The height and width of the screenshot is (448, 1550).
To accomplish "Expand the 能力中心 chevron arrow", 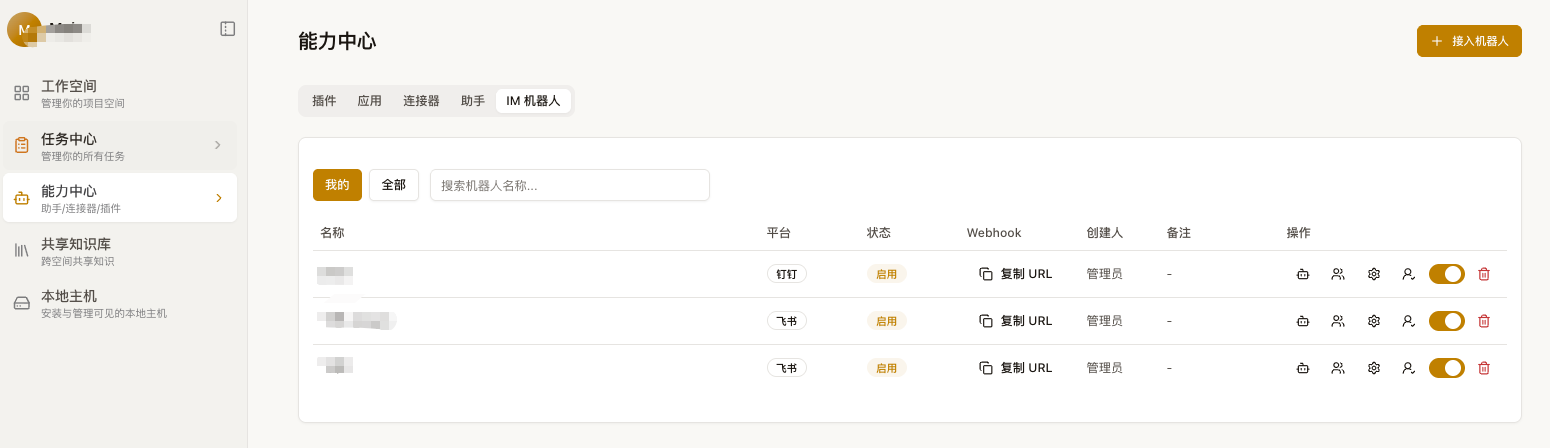I will [x=218, y=198].
